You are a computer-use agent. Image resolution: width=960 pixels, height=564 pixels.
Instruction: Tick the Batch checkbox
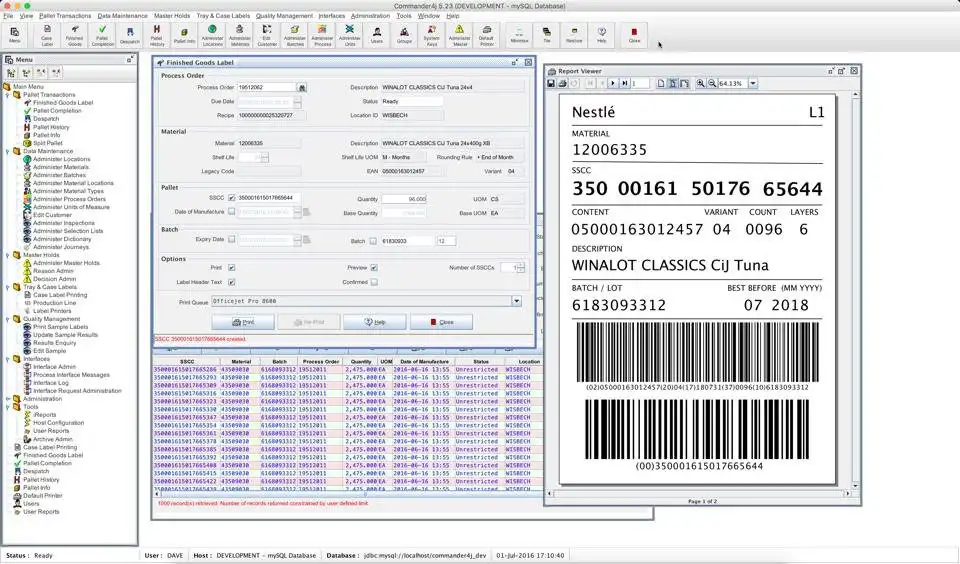373,241
